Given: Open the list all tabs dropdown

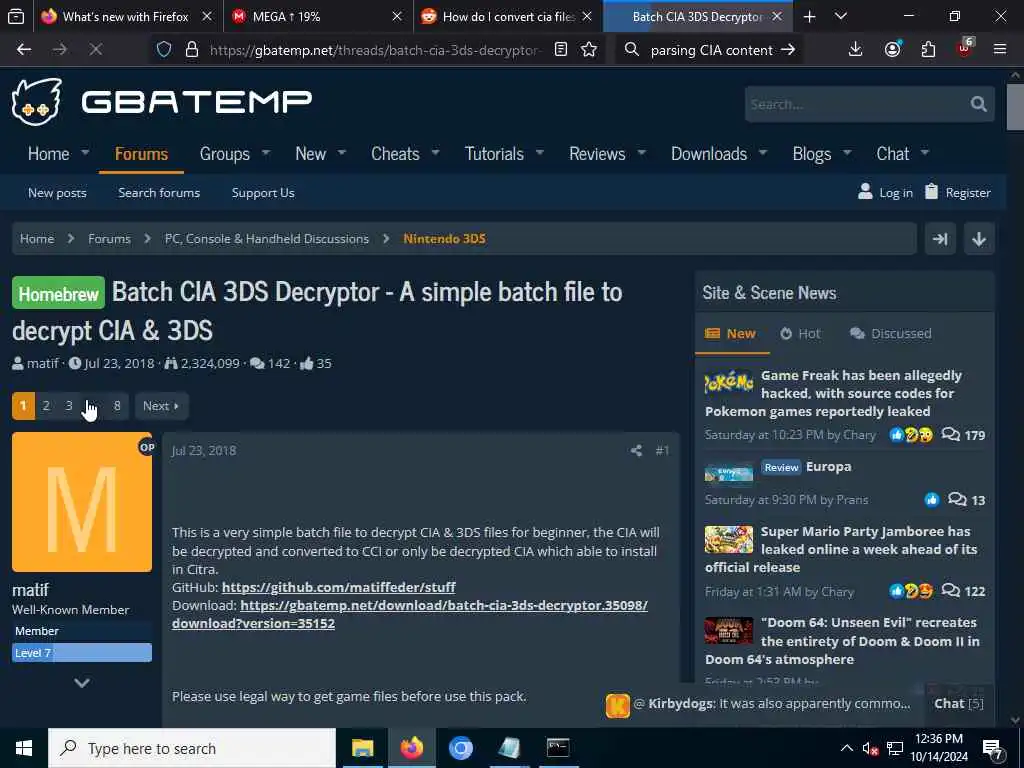Looking at the screenshot, I should point(841,16).
